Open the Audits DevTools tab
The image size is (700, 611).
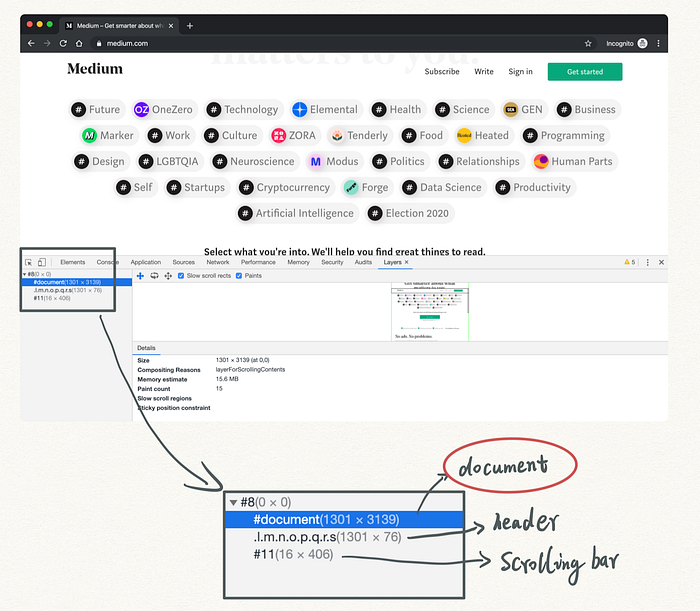pyautogui.click(x=363, y=262)
